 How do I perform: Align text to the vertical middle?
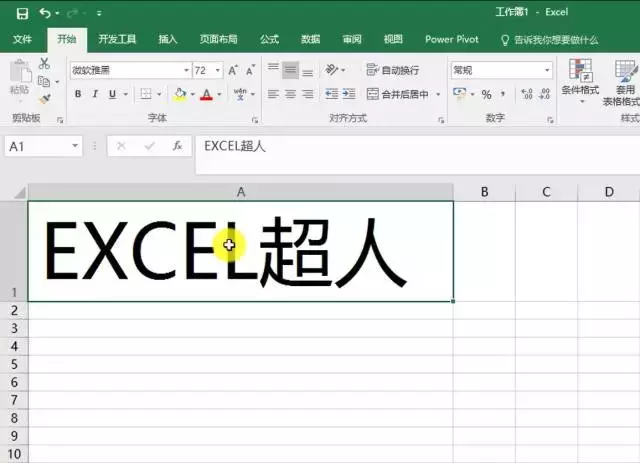290,70
